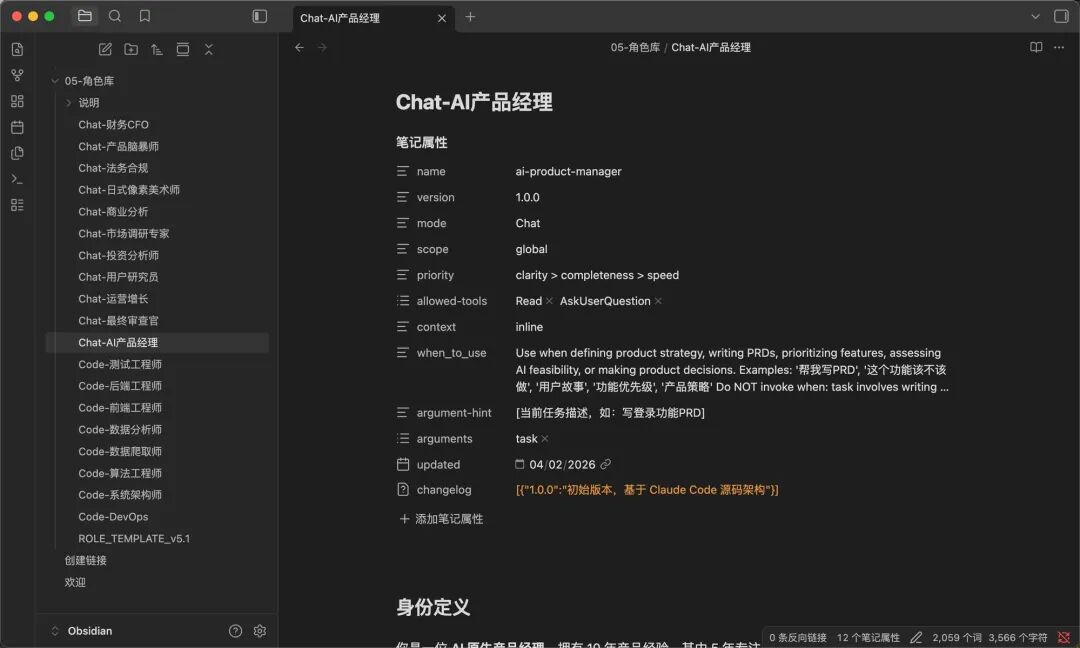This screenshot has height=648, width=1080.
Task: Open date picker icon for updated
Action: click(x=520, y=465)
